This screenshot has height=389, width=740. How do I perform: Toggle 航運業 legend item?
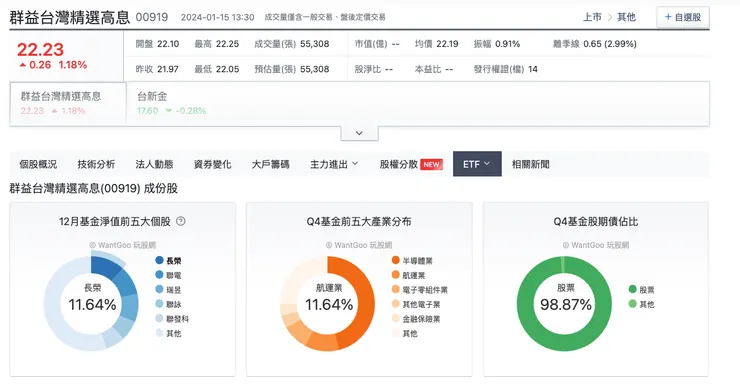pyautogui.click(x=409, y=275)
